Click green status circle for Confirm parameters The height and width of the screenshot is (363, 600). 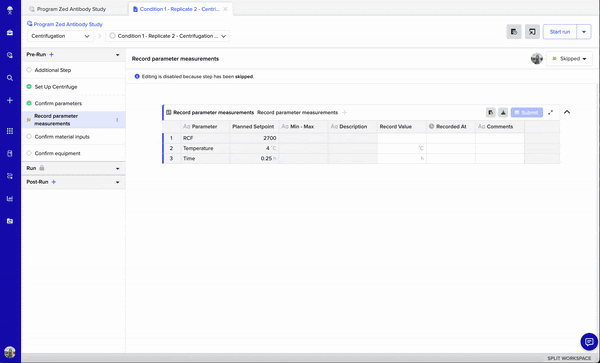point(29,103)
